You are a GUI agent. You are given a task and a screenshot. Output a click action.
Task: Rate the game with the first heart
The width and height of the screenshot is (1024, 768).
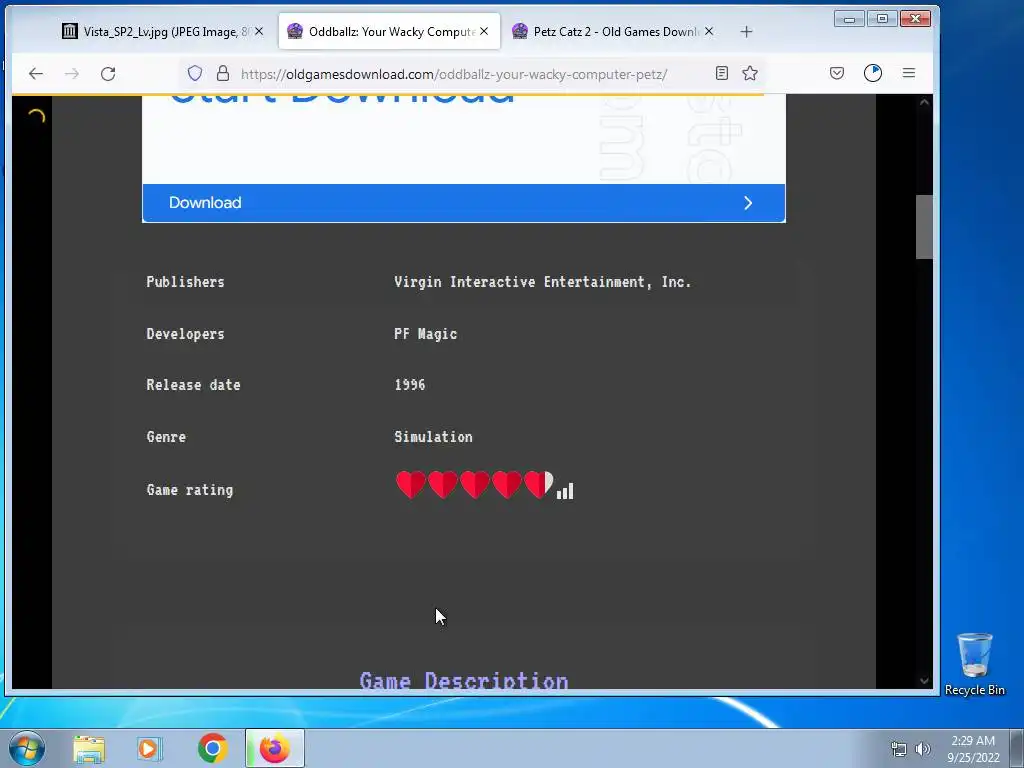(411, 485)
